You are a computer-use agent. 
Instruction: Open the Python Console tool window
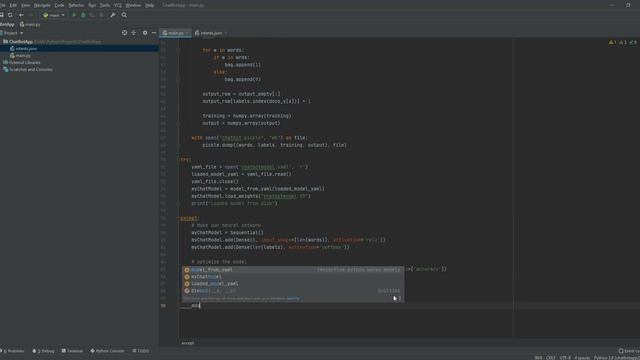(107, 351)
